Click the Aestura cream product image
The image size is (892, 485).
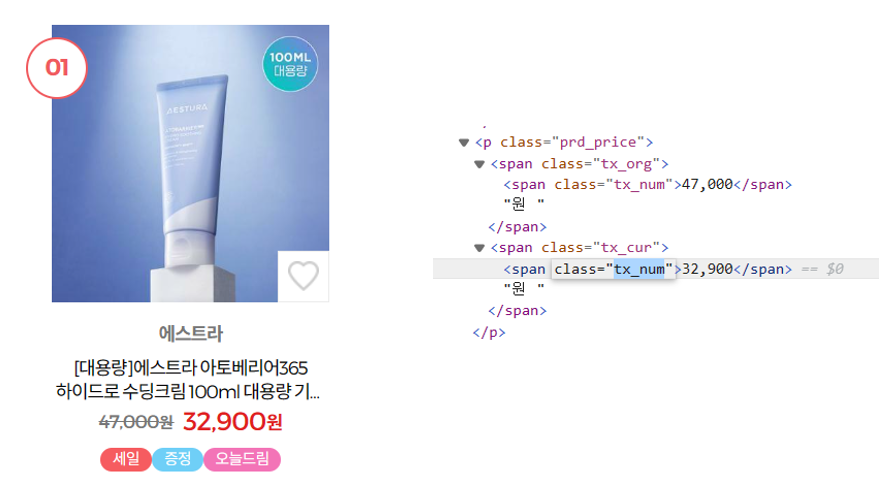click(x=190, y=163)
